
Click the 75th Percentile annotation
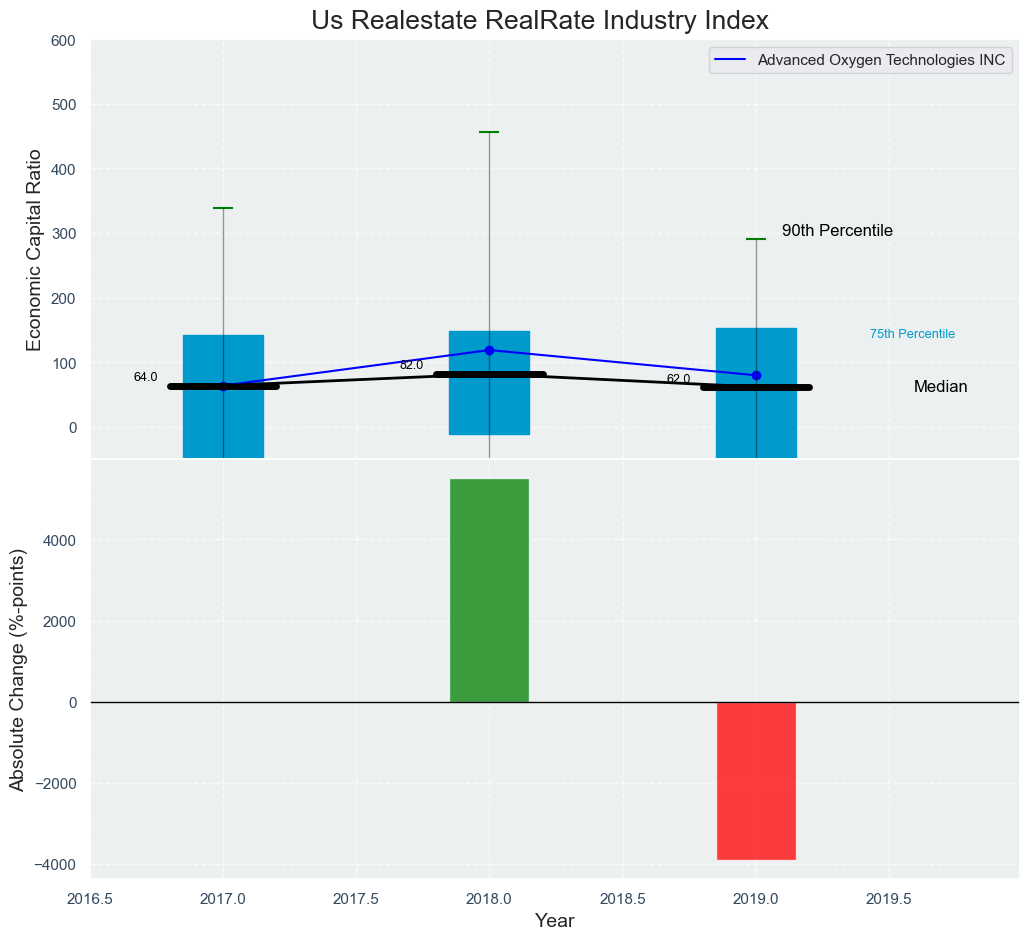click(x=912, y=334)
